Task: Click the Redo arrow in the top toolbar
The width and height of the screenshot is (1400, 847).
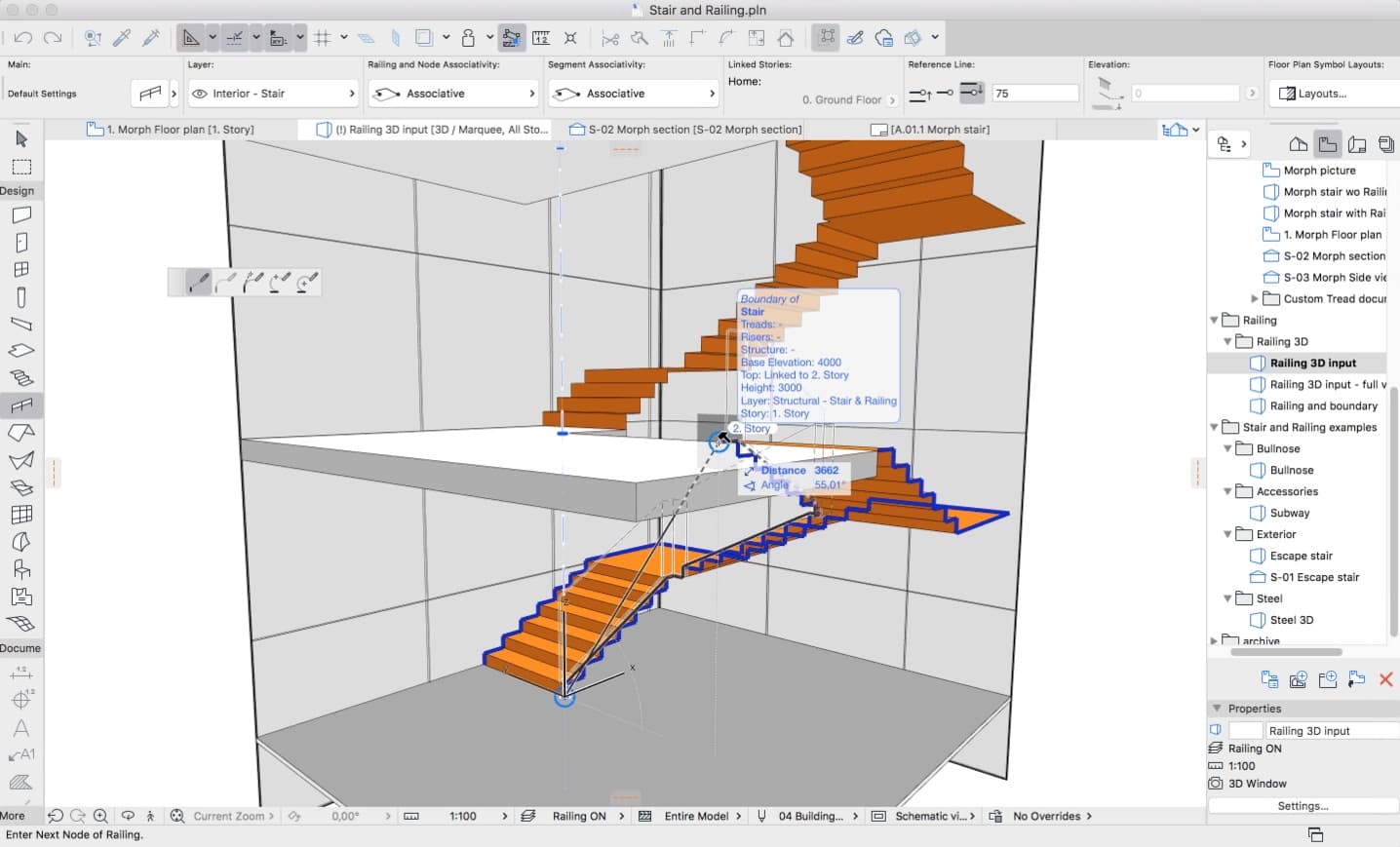Action: point(53,38)
